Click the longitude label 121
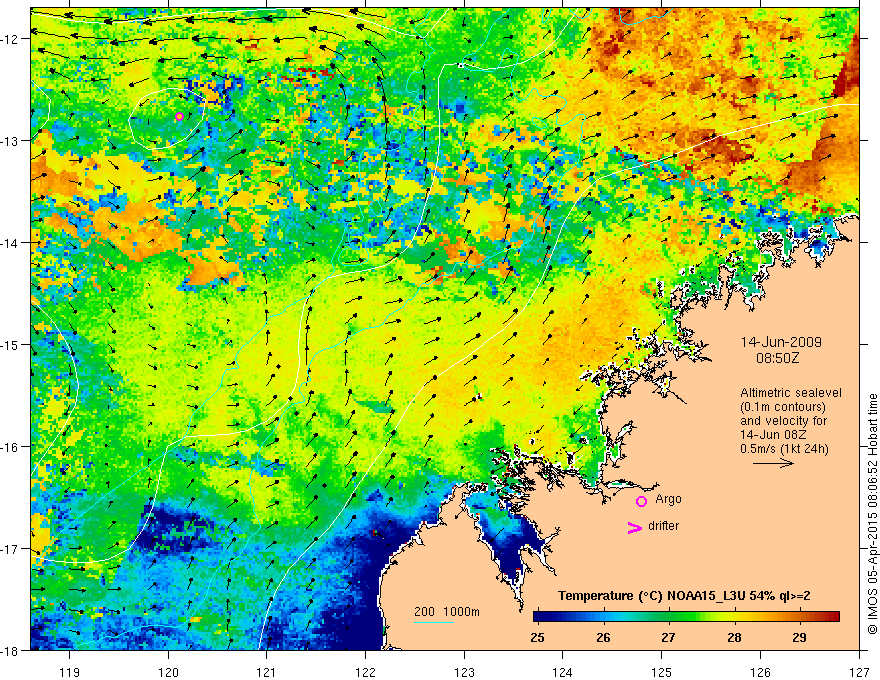The height and width of the screenshot is (680, 880). [x=267, y=672]
